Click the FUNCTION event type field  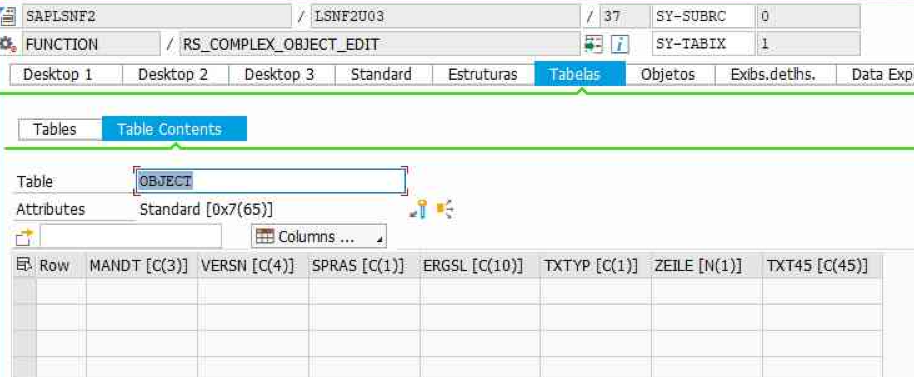click(90, 44)
